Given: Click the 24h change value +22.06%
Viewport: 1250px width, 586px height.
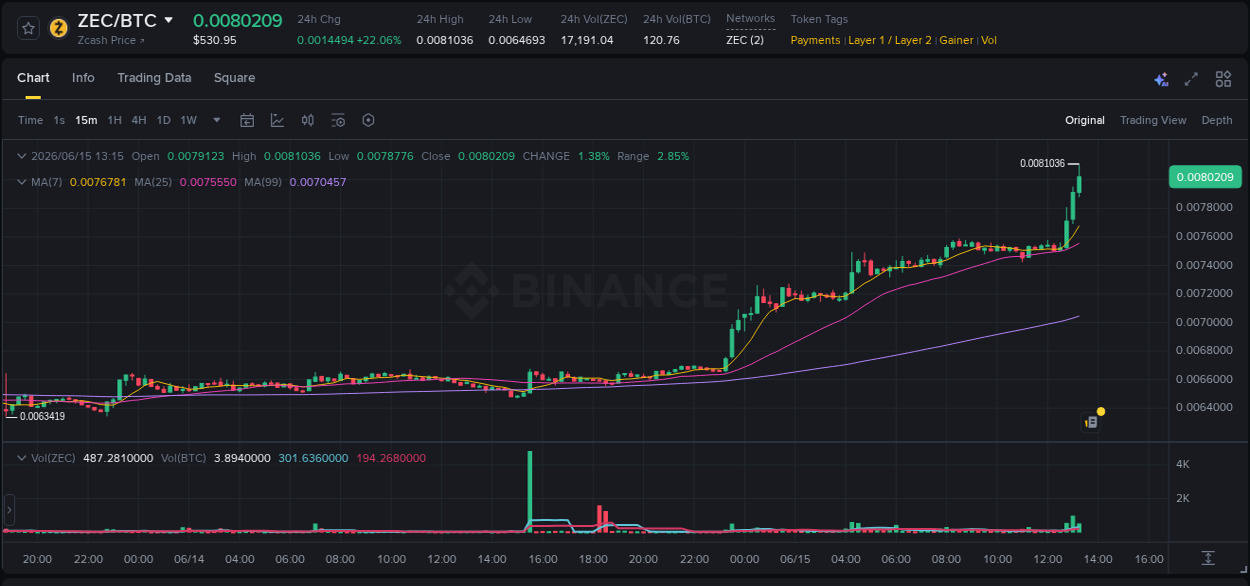Looking at the screenshot, I should pyautogui.click(x=378, y=40).
